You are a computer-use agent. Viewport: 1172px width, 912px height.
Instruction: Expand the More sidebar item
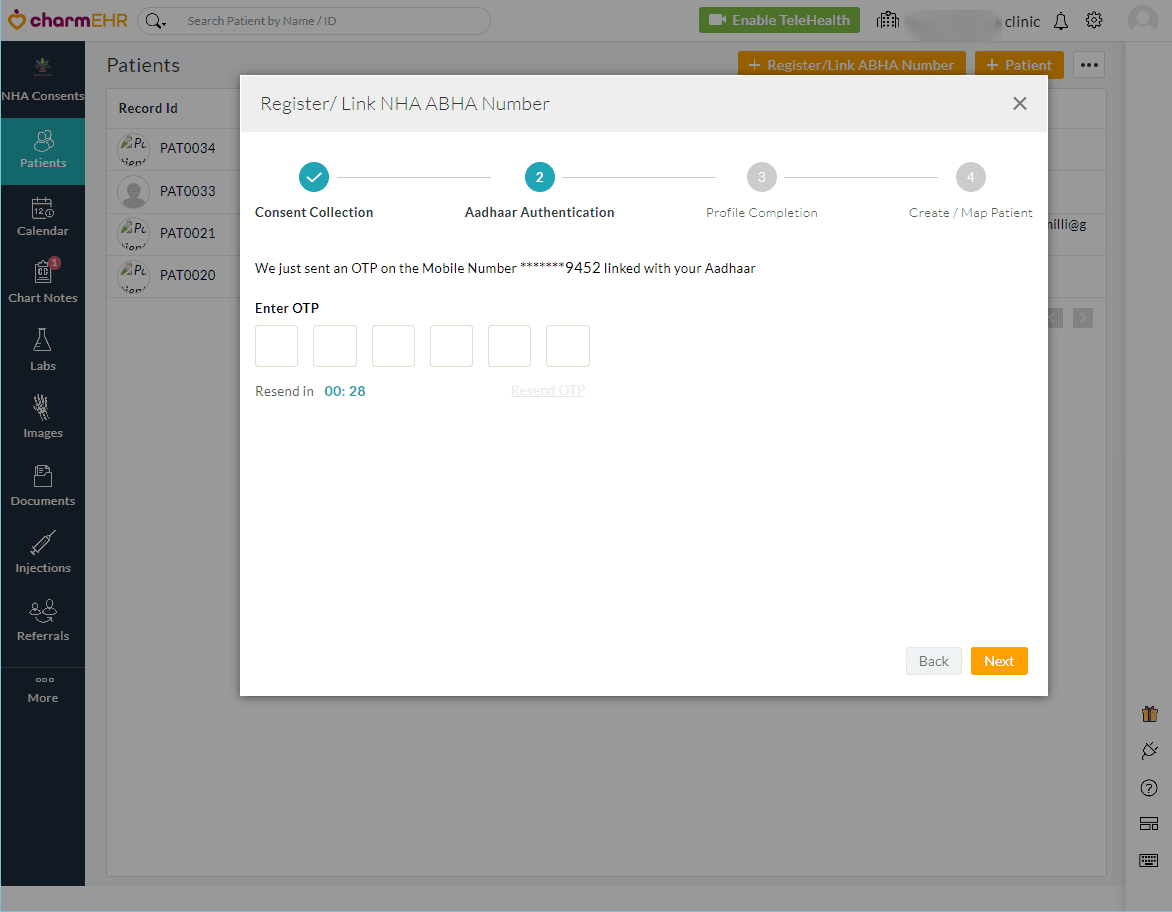[43, 689]
